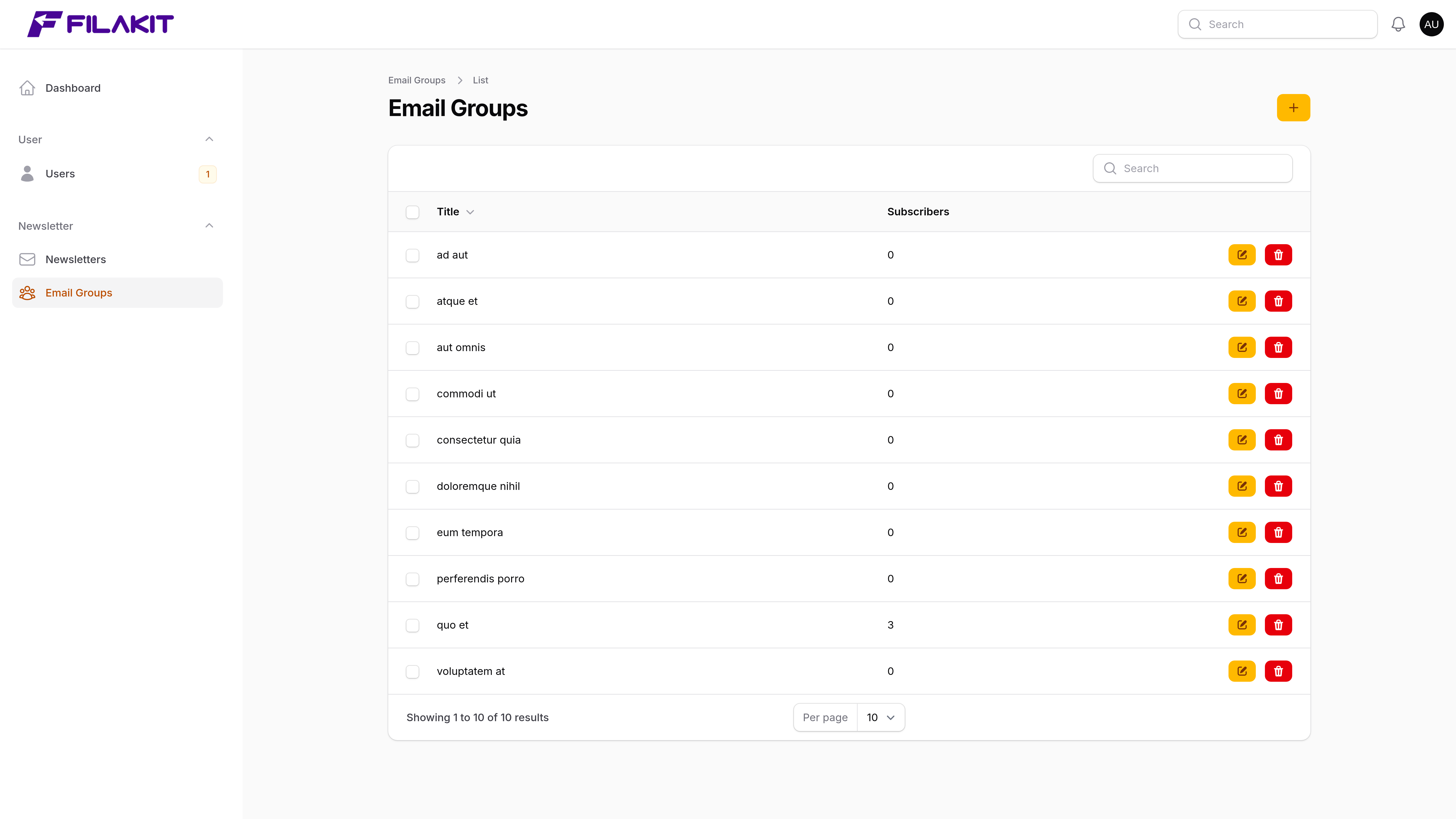
Task: Edit the 'doloremque nihil' group
Action: (1242, 486)
